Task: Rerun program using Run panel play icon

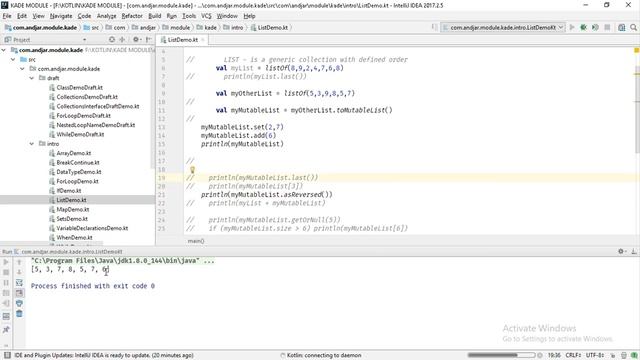Action: pos(6,262)
